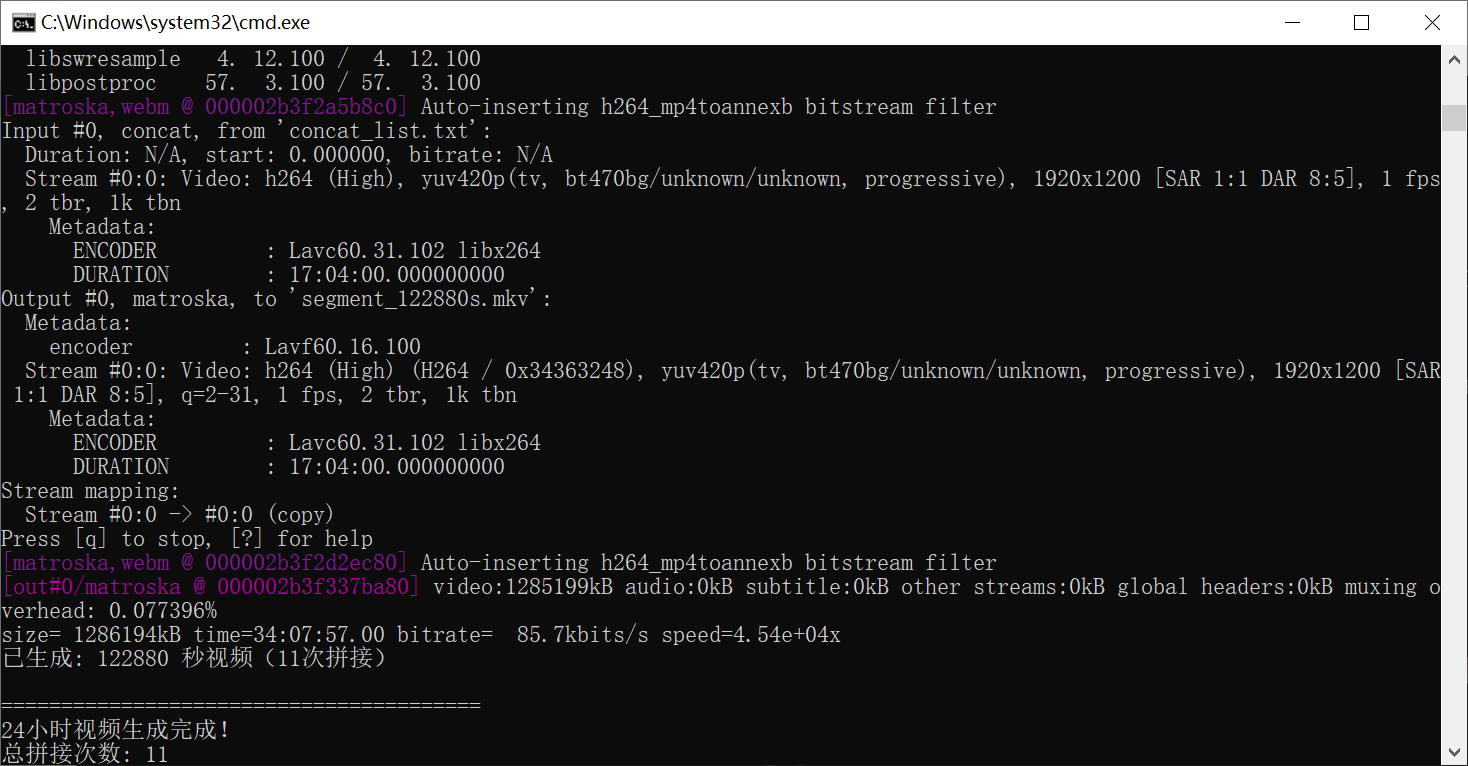This screenshot has height=766, width=1468.
Task: Open the cmd.exe title bar system icon
Action: [x=23, y=22]
